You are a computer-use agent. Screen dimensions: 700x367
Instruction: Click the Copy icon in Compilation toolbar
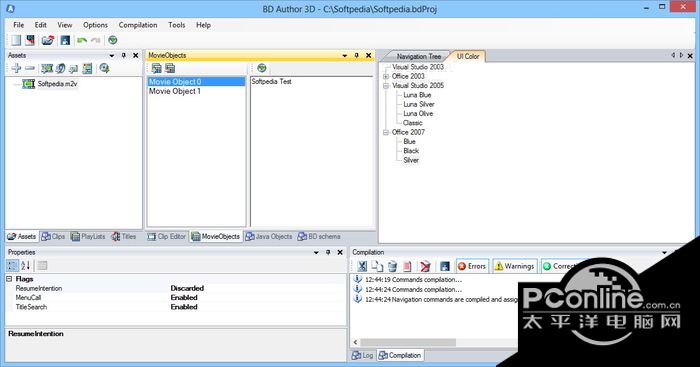click(x=377, y=266)
